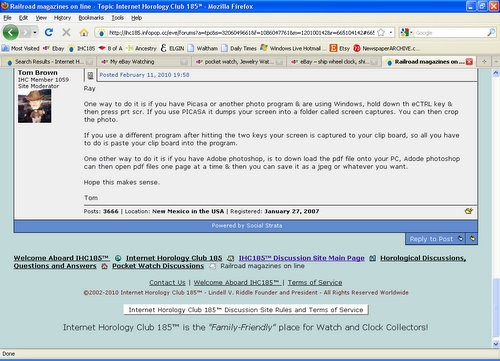The width and height of the screenshot is (500, 361).
Task: Click the grayed Forward arrow button
Action: click(x=25, y=32)
